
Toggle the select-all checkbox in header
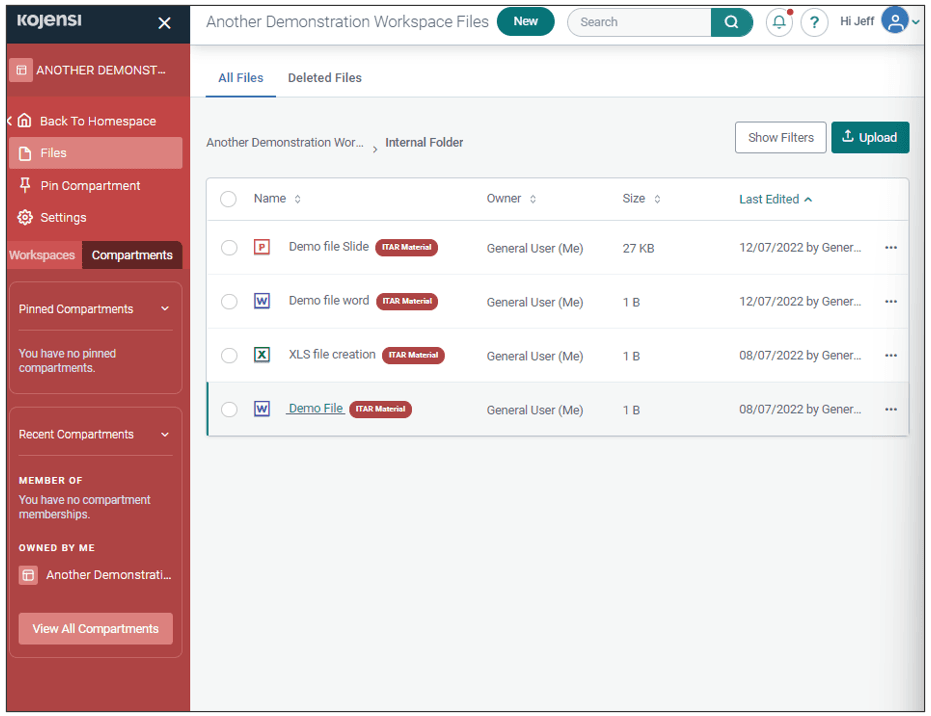pyautogui.click(x=228, y=199)
